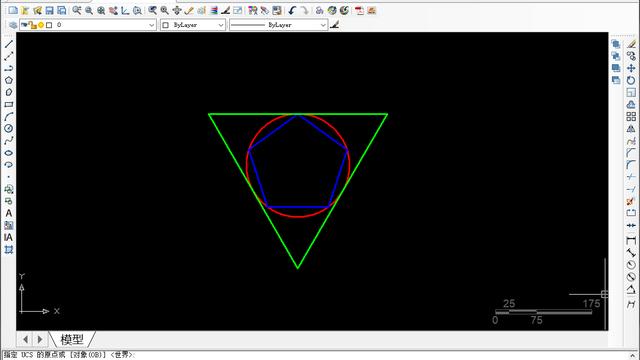The image size is (640, 360).
Task: Select the Circle draw tool
Action: click(x=9, y=129)
